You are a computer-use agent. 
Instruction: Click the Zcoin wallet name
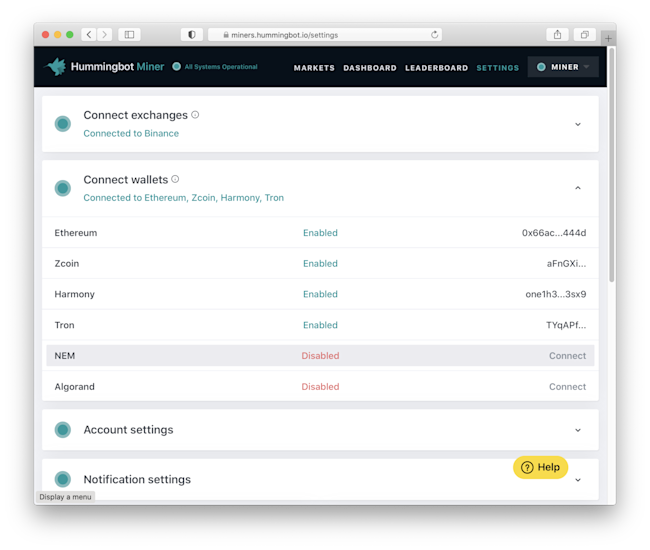tap(67, 264)
